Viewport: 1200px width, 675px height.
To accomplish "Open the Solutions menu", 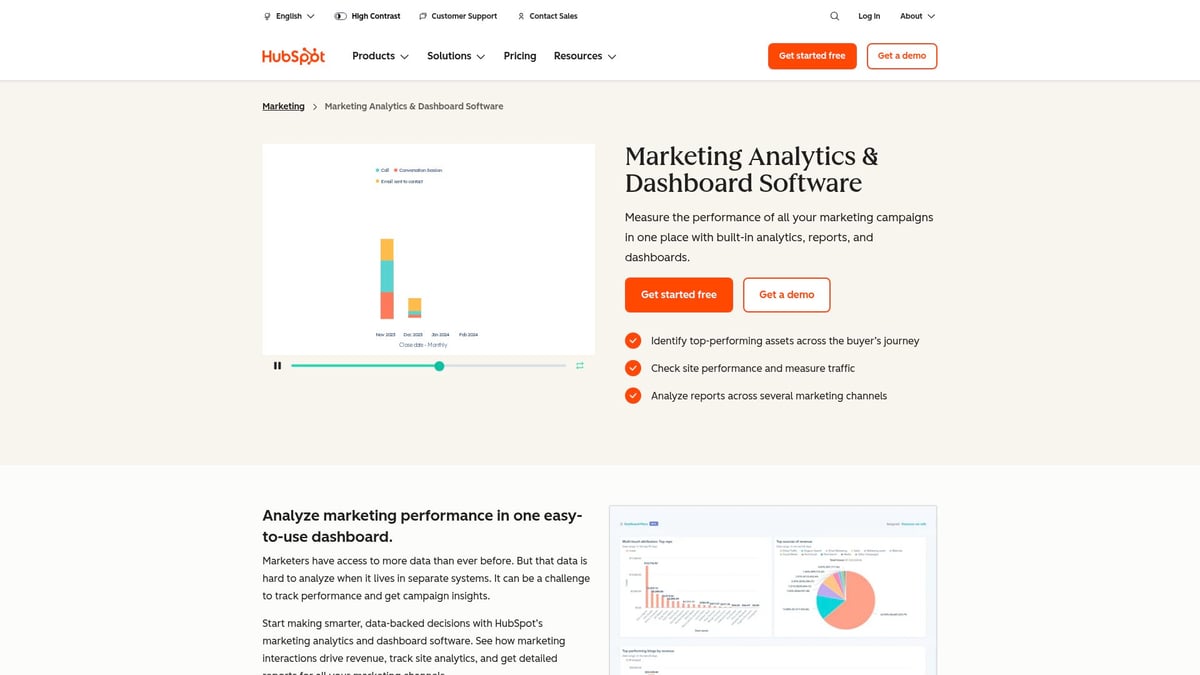I will [456, 56].
